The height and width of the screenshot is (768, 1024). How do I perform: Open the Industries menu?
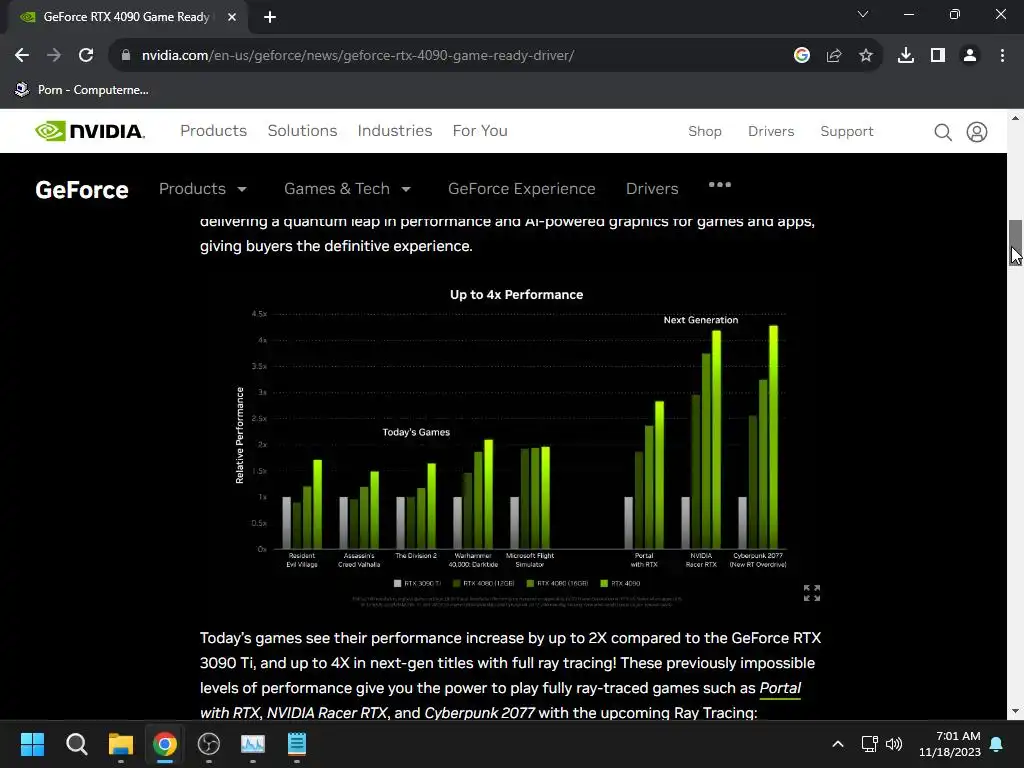[395, 131]
